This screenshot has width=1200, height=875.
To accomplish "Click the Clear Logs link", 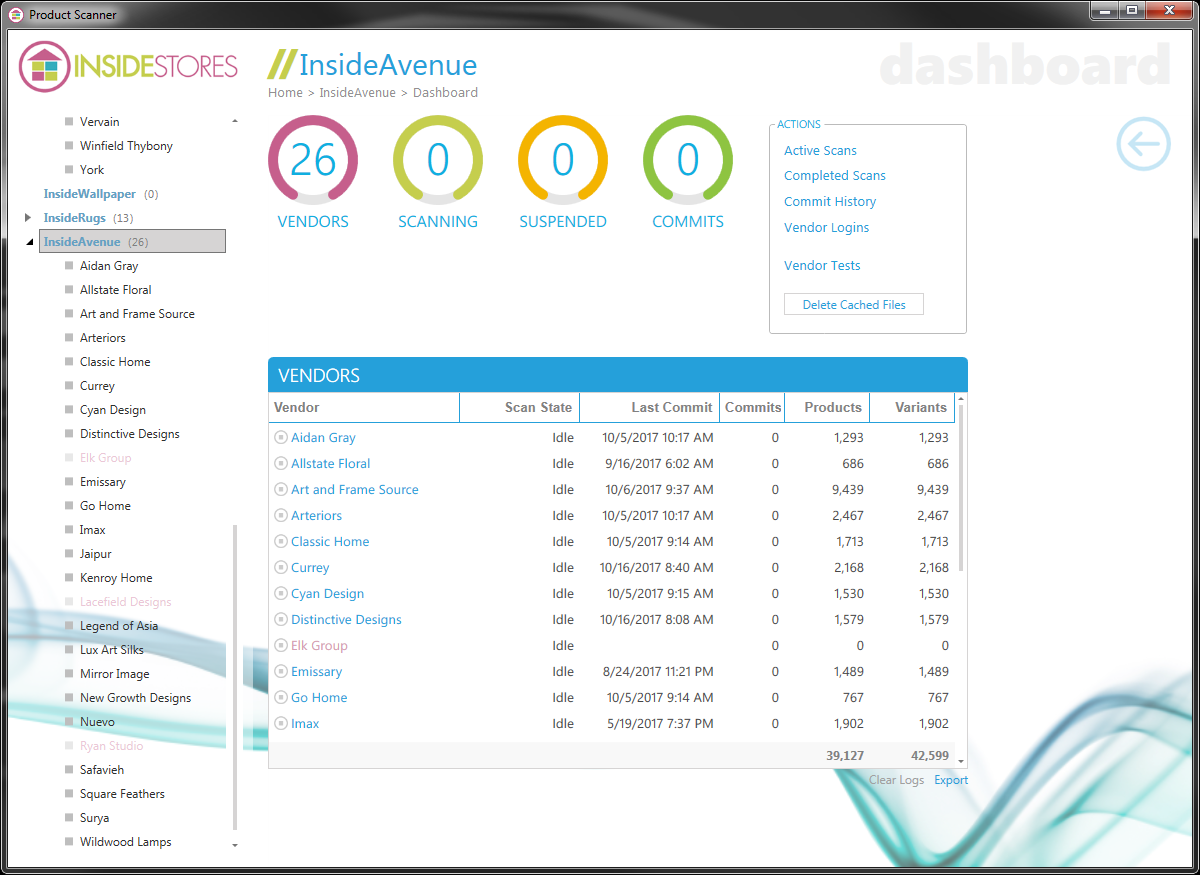I will pos(896,780).
